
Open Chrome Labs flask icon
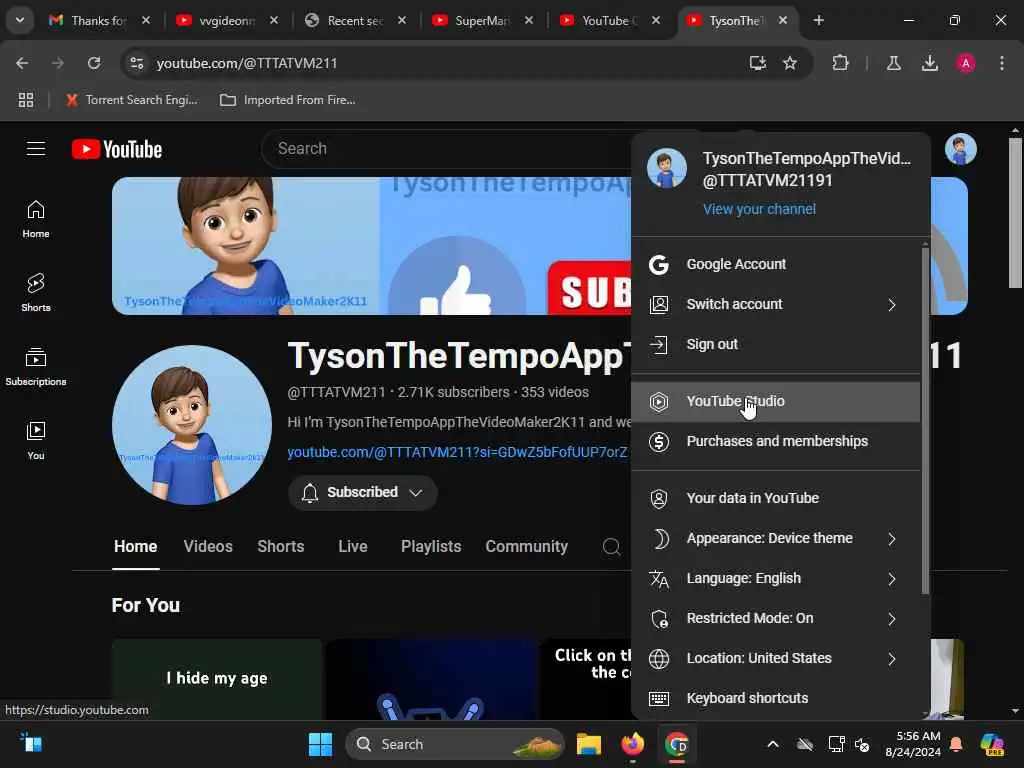pyautogui.click(x=894, y=63)
